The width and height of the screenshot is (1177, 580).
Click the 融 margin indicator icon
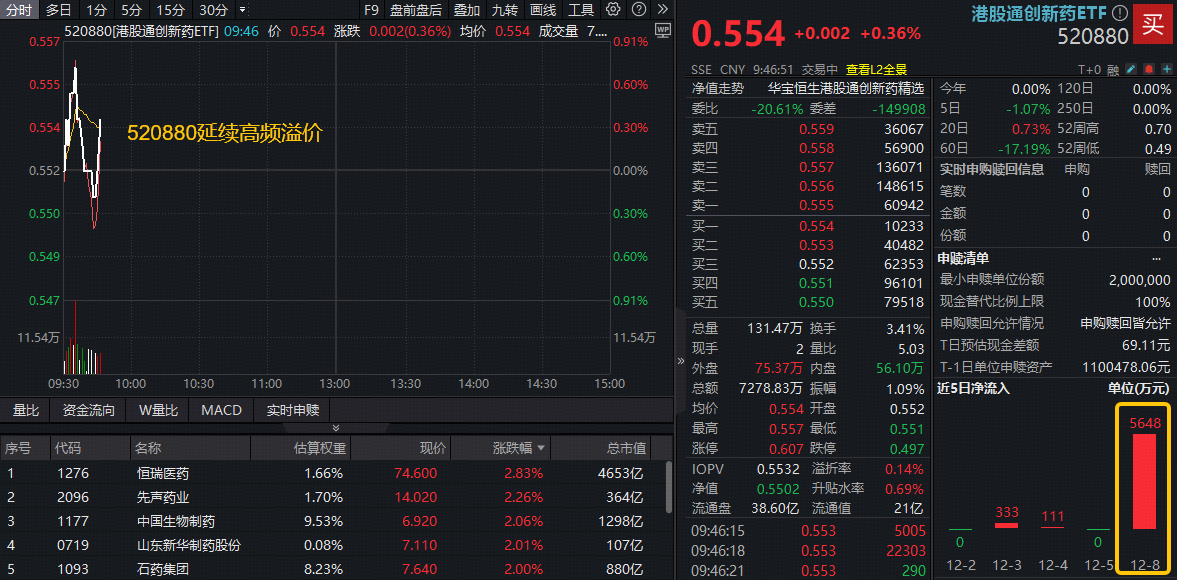[x=1113, y=68]
